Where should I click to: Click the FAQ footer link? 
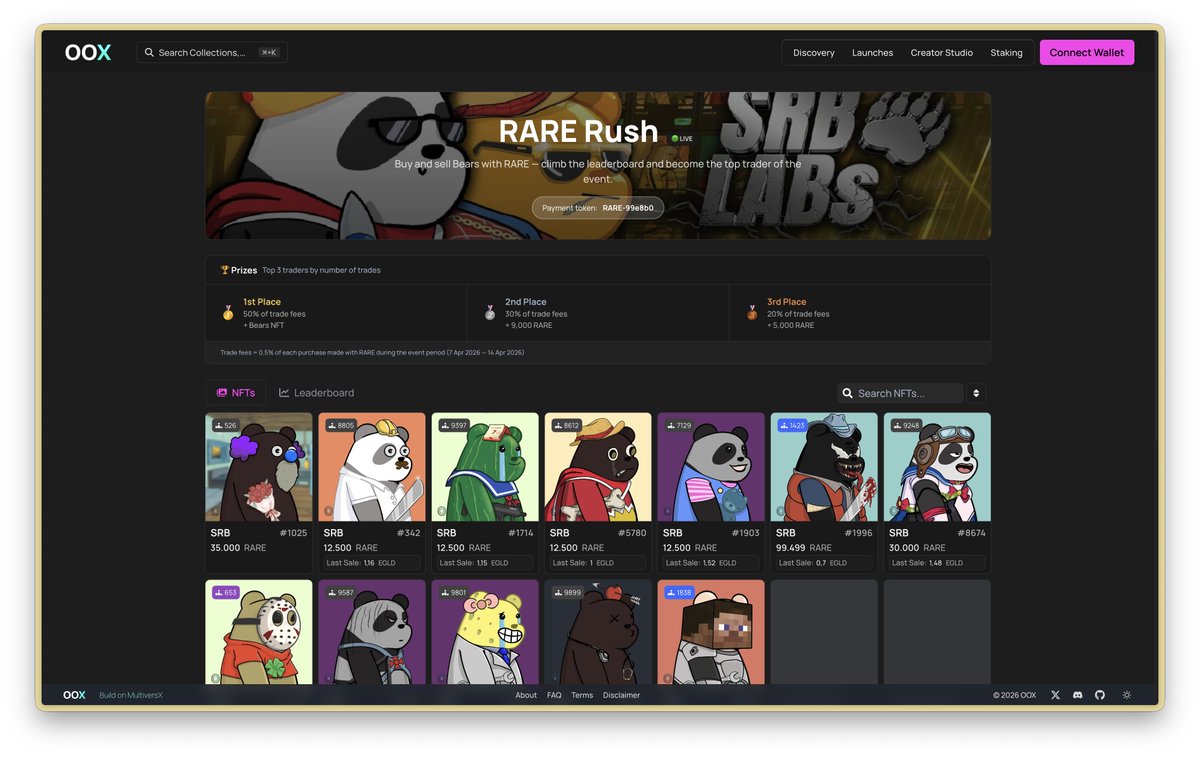(554, 695)
